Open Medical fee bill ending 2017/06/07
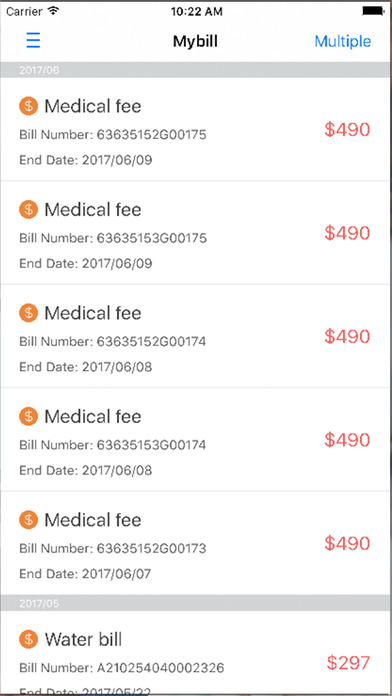 tap(196, 543)
